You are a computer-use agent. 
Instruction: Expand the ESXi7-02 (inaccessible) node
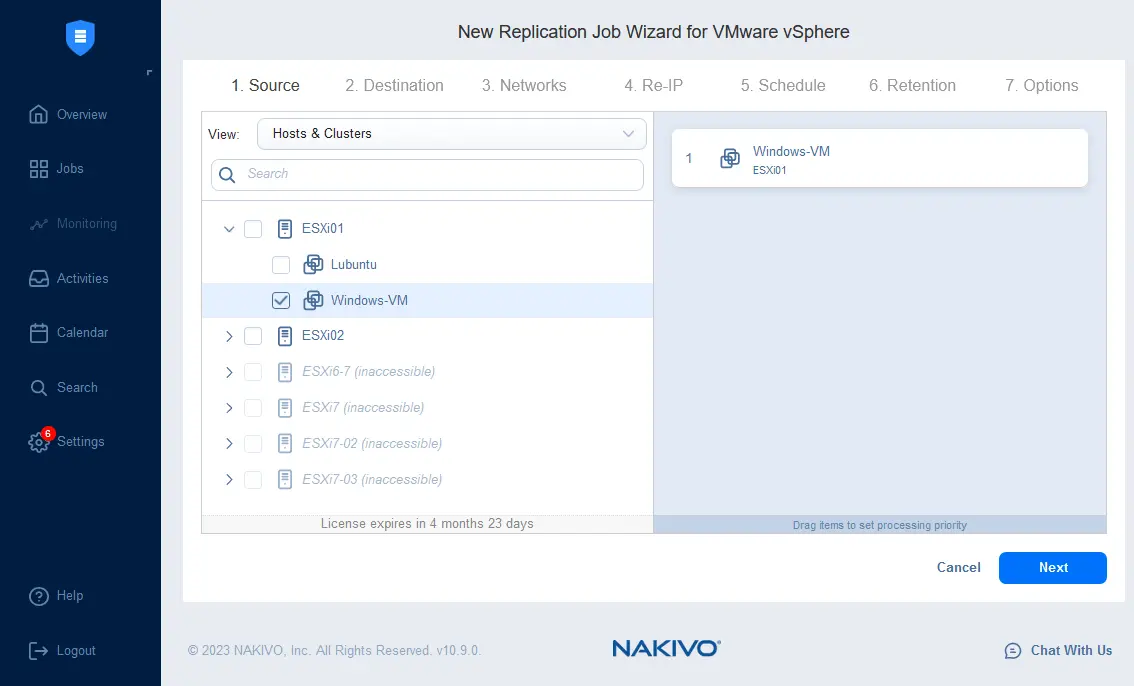pos(229,444)
